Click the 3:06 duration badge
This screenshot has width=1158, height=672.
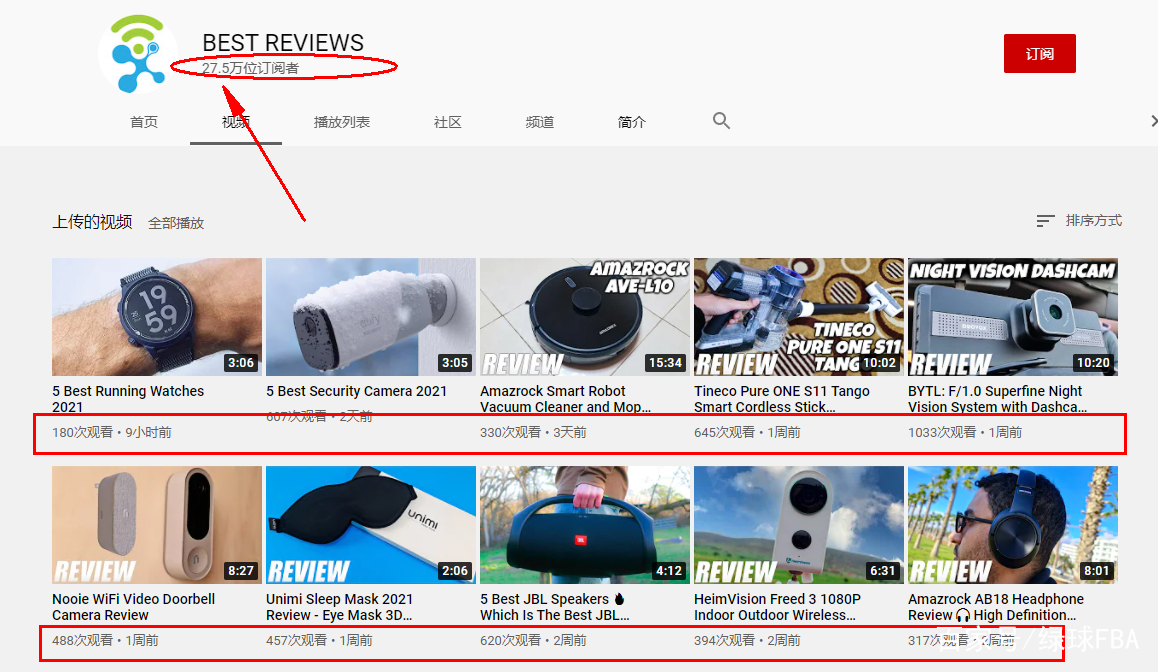[241, 363]
